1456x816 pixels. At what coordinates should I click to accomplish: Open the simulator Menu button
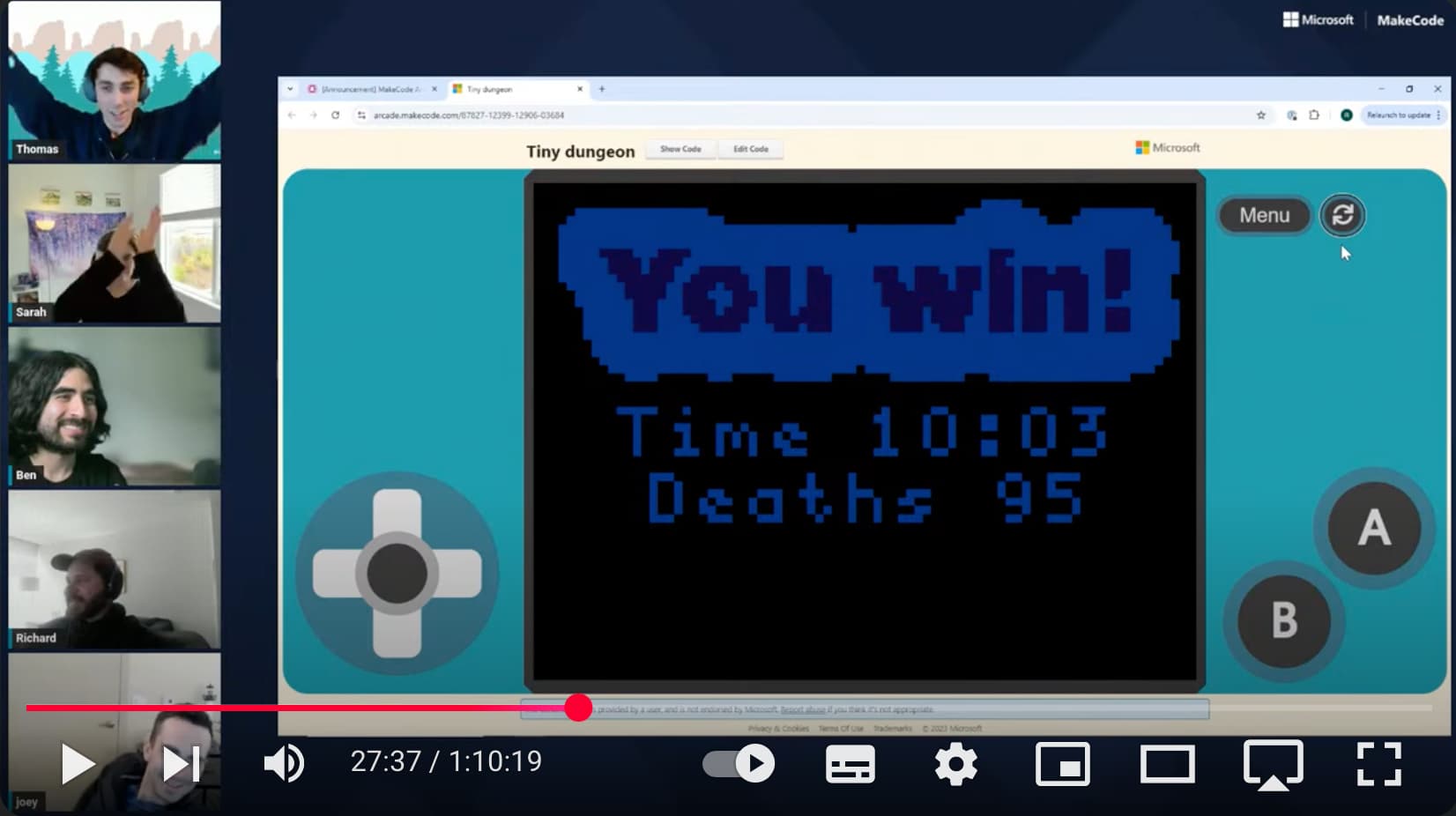(1264, 215)
